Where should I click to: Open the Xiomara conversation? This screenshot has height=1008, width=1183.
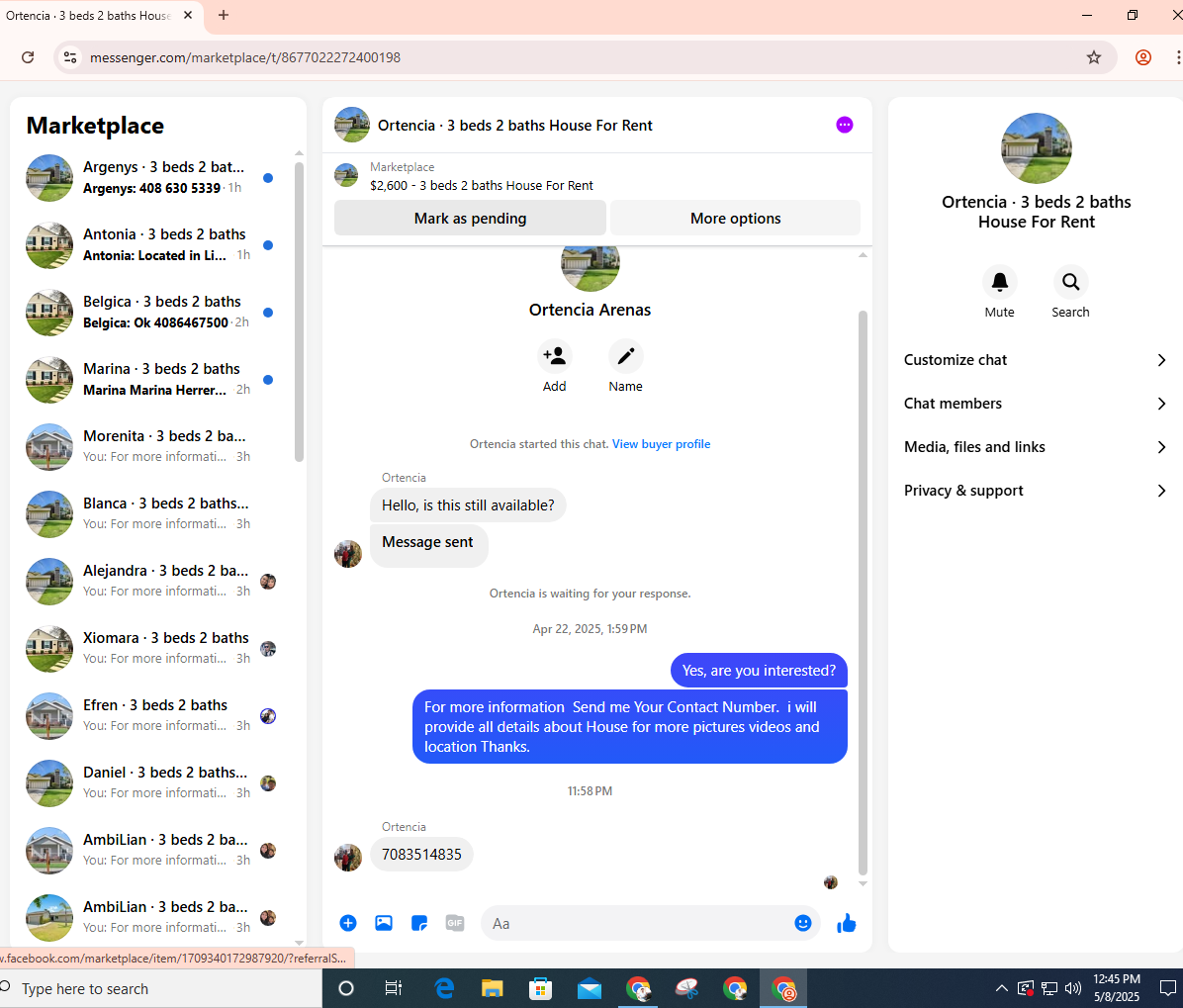(x=151, y=648)
